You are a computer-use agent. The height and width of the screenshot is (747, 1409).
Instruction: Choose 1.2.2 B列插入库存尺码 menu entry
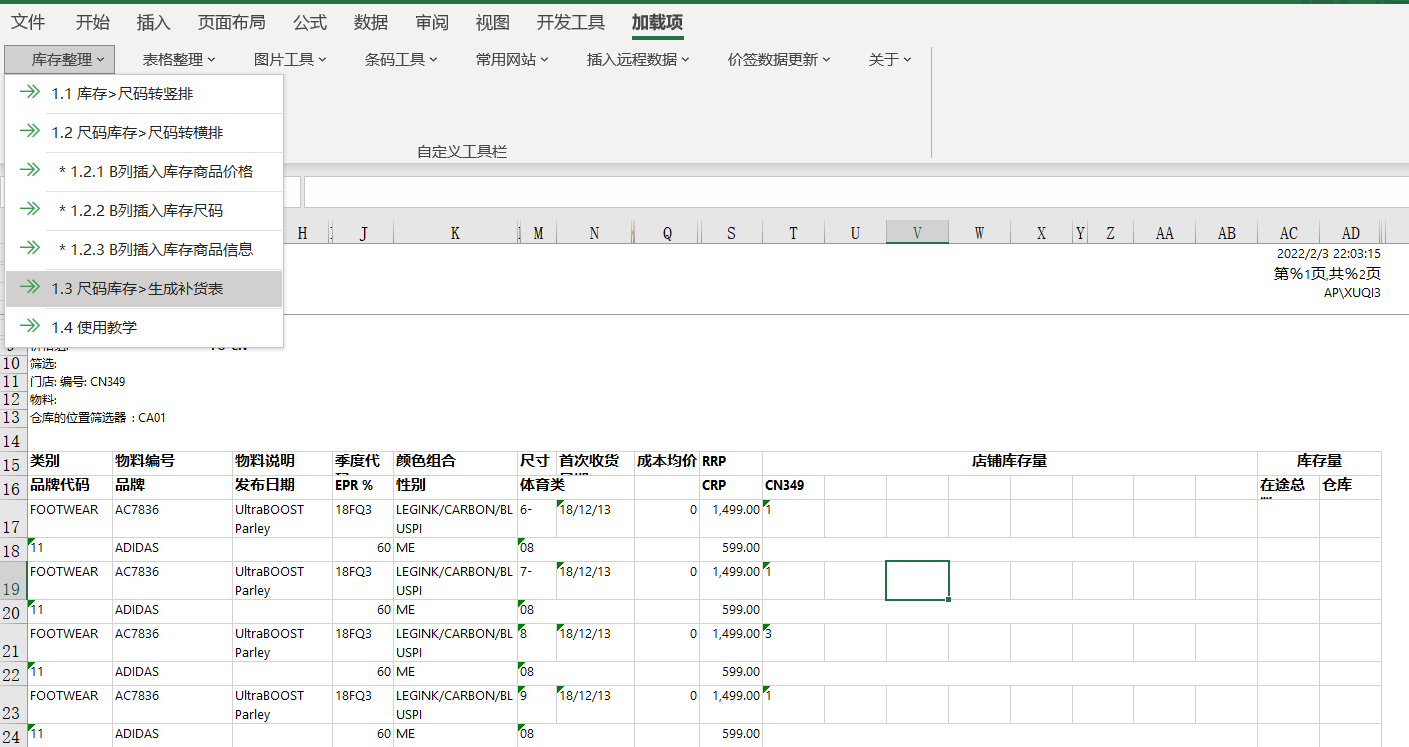144,210
